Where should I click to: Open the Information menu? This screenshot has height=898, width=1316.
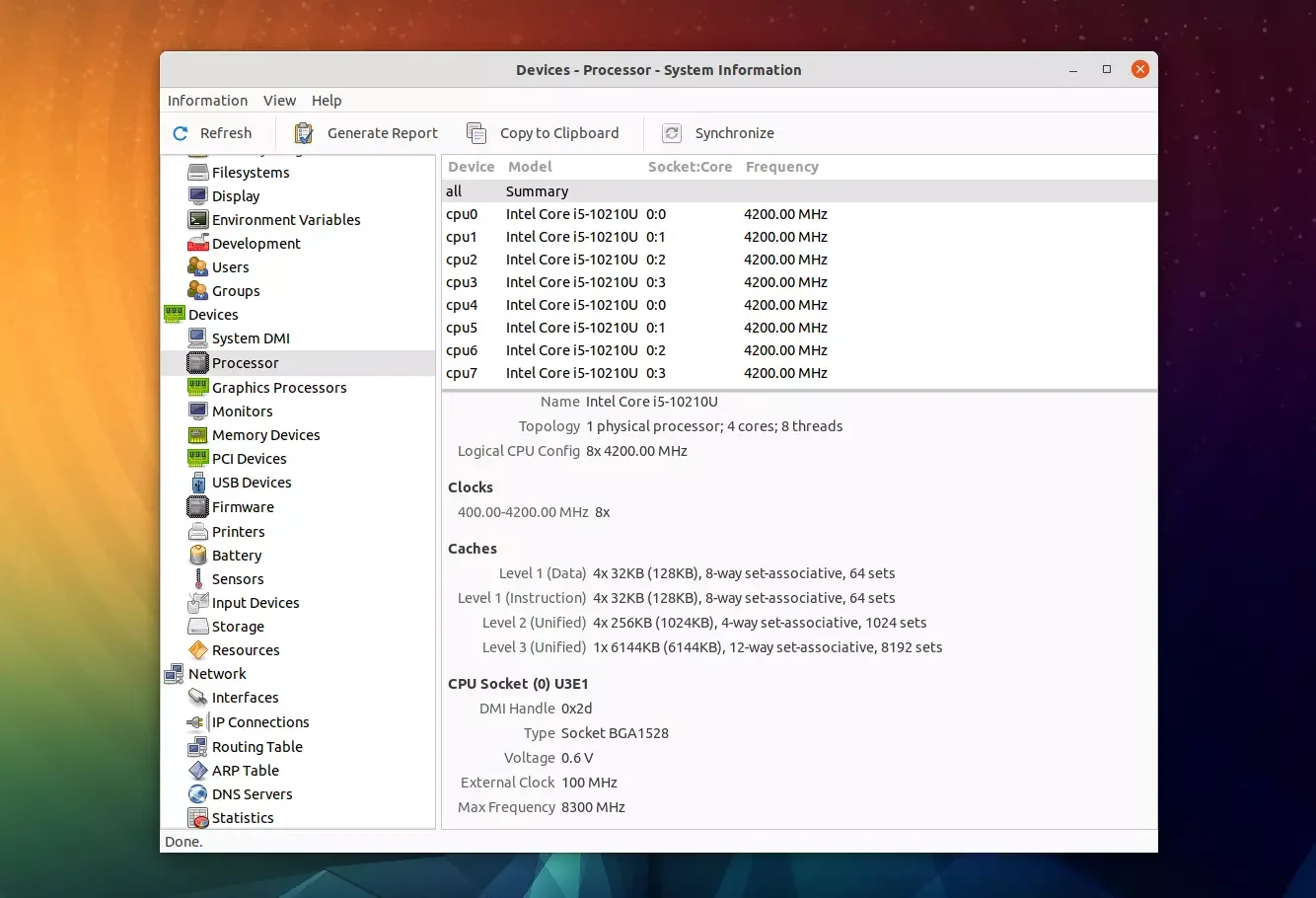[207, 101]
